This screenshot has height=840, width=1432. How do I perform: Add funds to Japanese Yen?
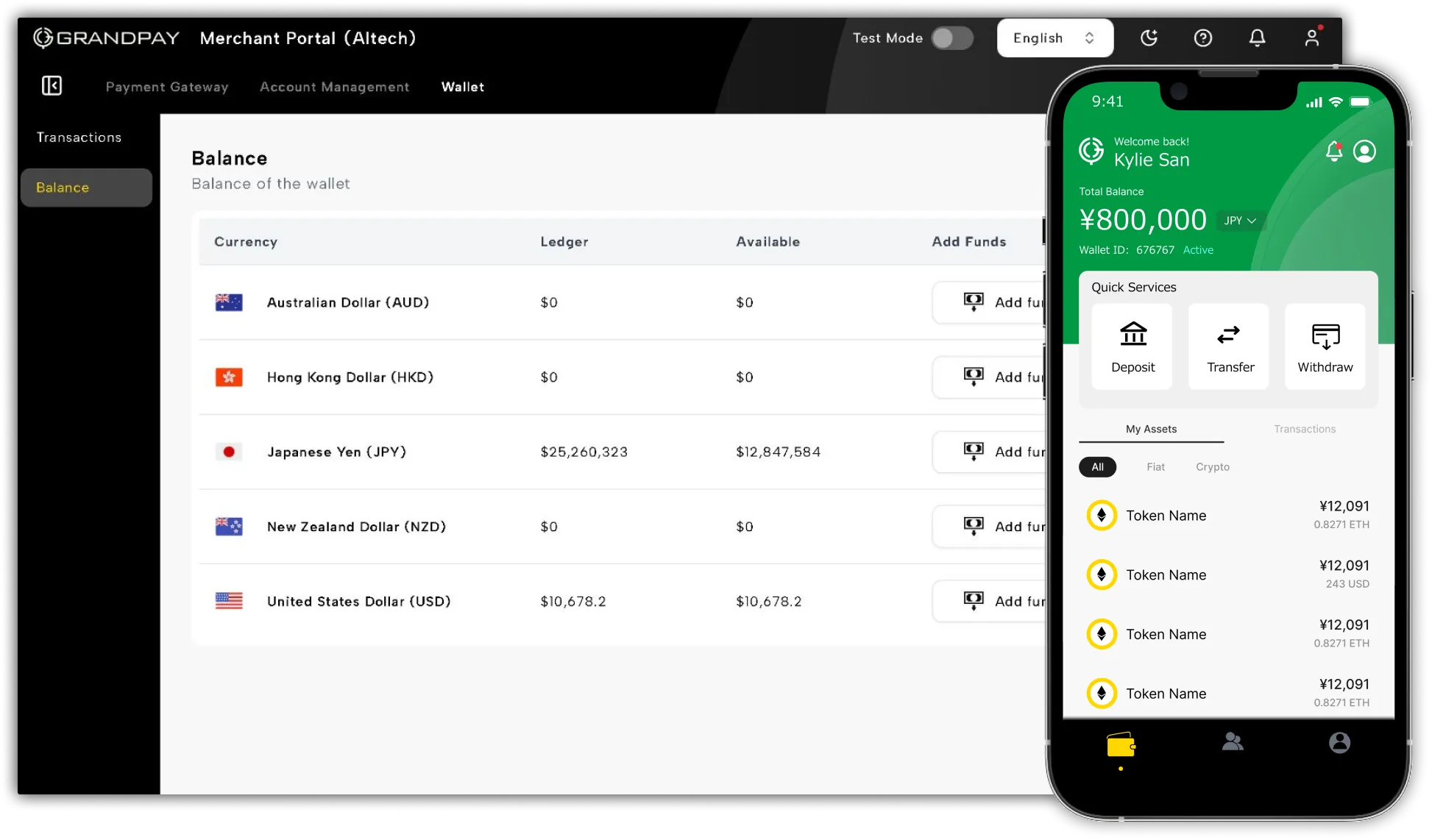(989, 452)
